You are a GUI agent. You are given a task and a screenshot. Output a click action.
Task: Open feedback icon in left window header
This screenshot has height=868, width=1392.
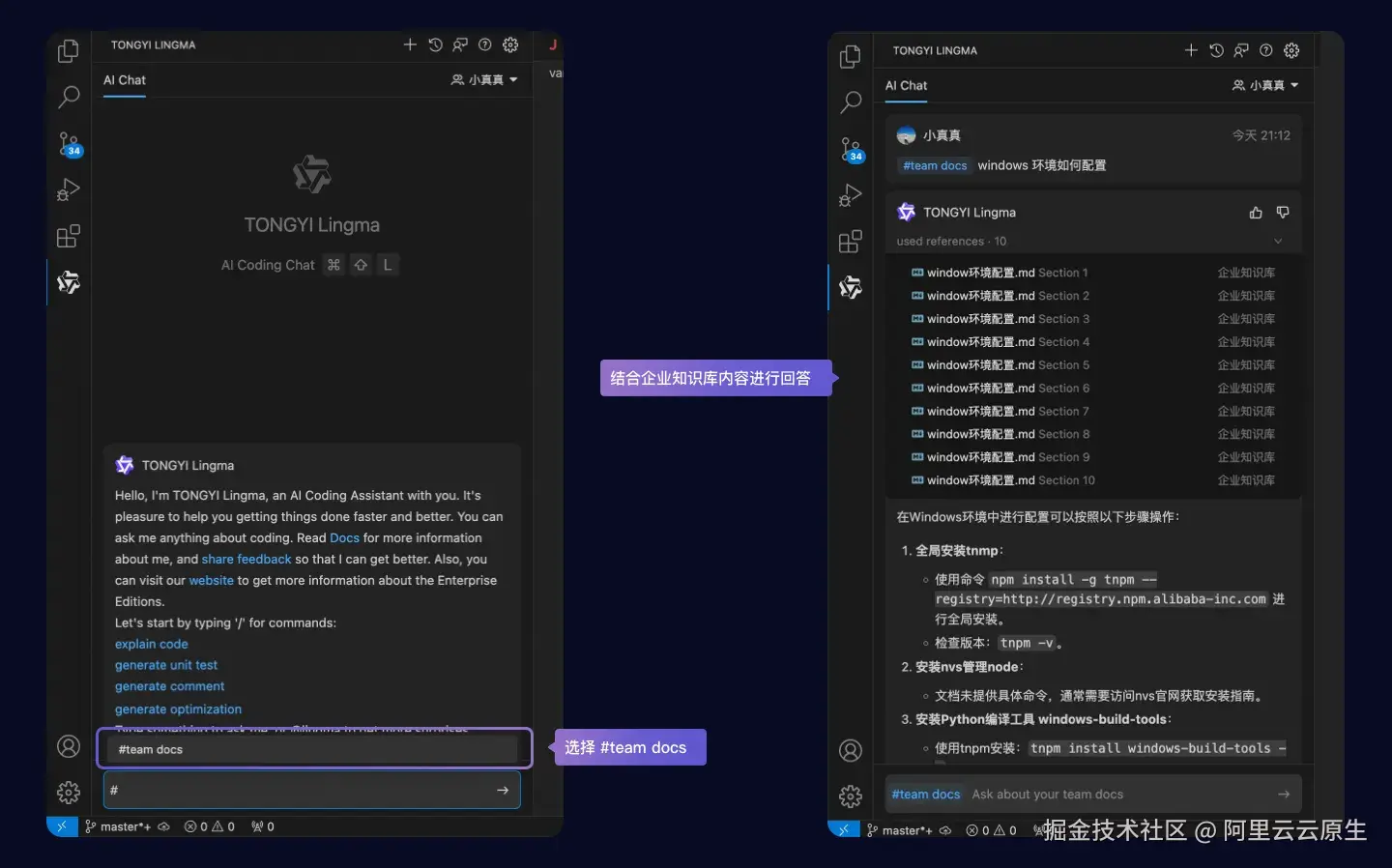460,44
